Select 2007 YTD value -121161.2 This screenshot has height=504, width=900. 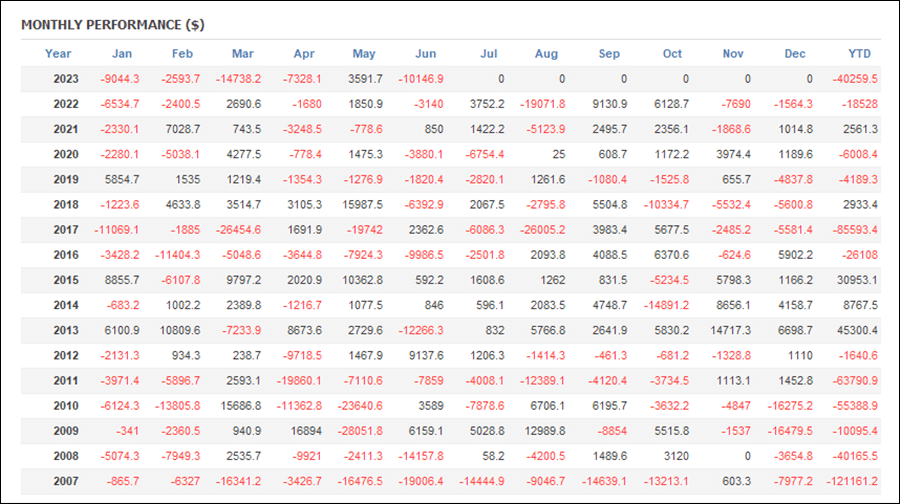point(852,482)
